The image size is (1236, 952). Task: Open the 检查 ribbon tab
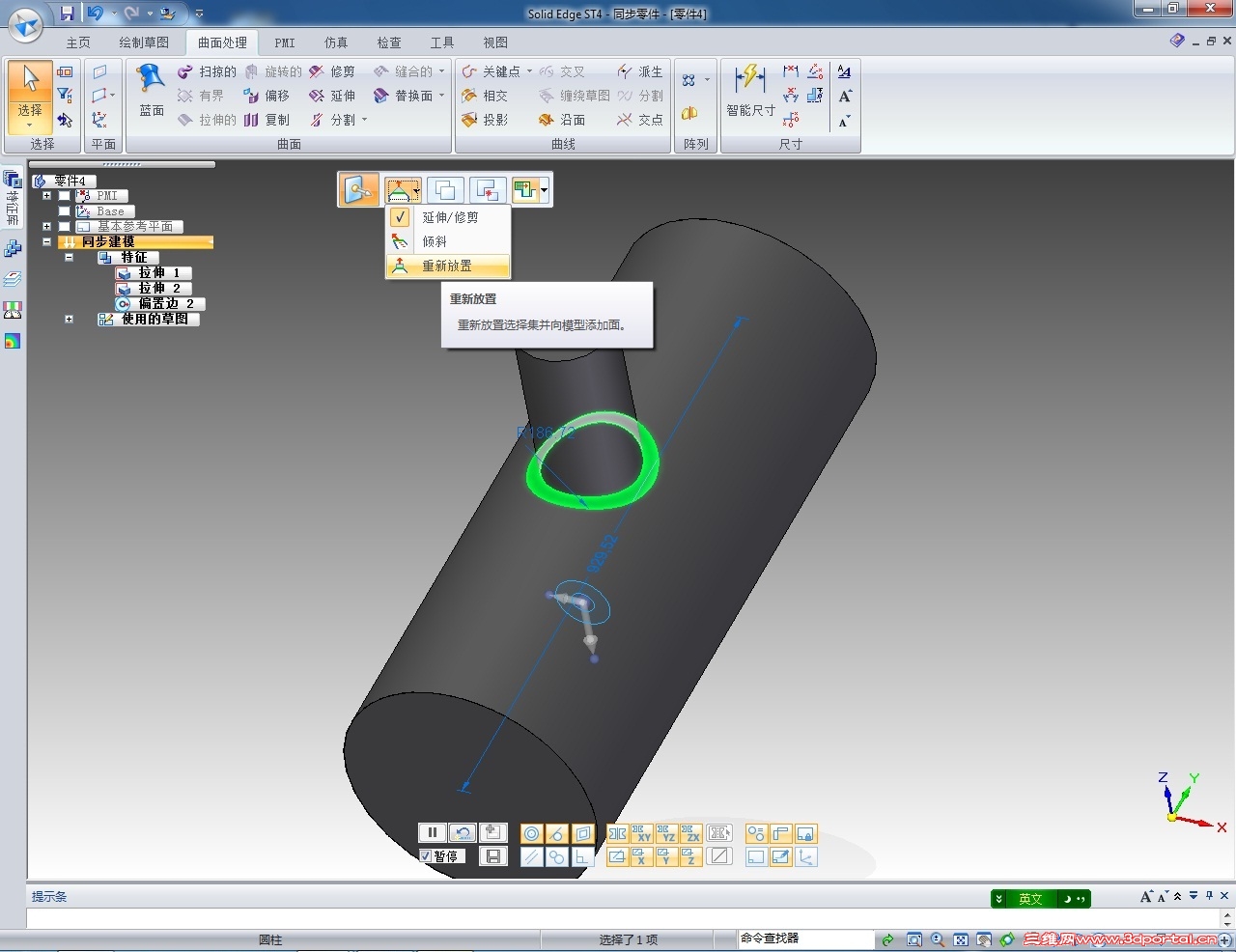pos(389,42)
